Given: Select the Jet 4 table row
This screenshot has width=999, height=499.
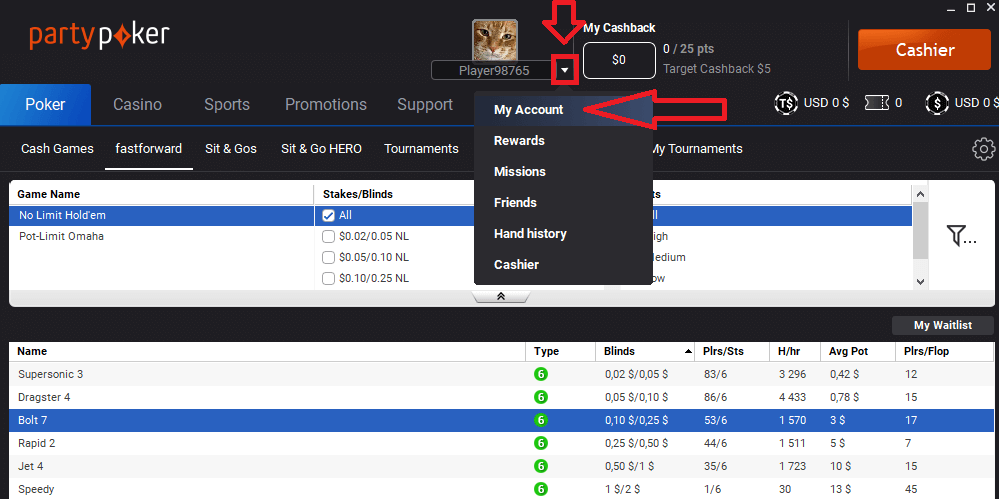Looking at the screenshot, I should 501,466.
